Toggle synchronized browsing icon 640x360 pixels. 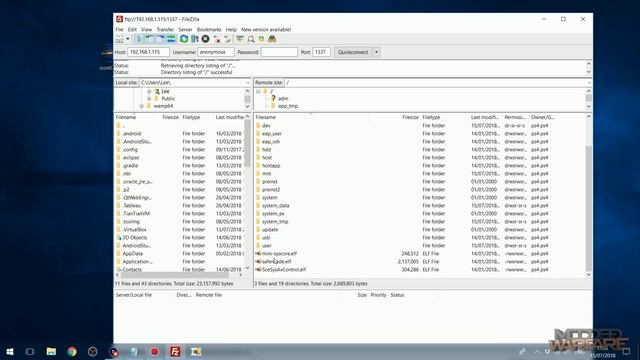click(x=261, y=39)
